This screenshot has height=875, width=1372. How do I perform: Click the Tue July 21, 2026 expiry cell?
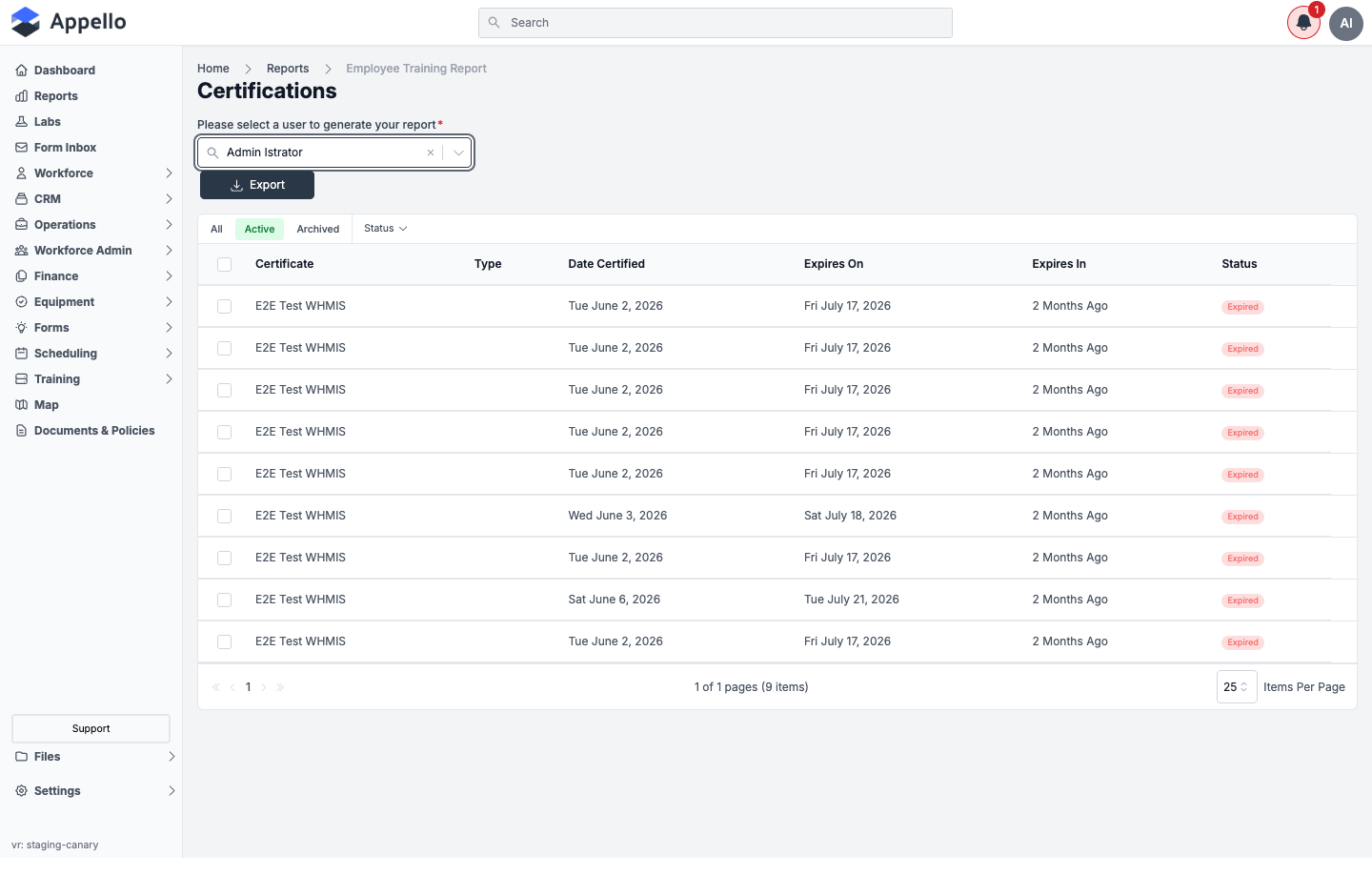tap(852, 600)
